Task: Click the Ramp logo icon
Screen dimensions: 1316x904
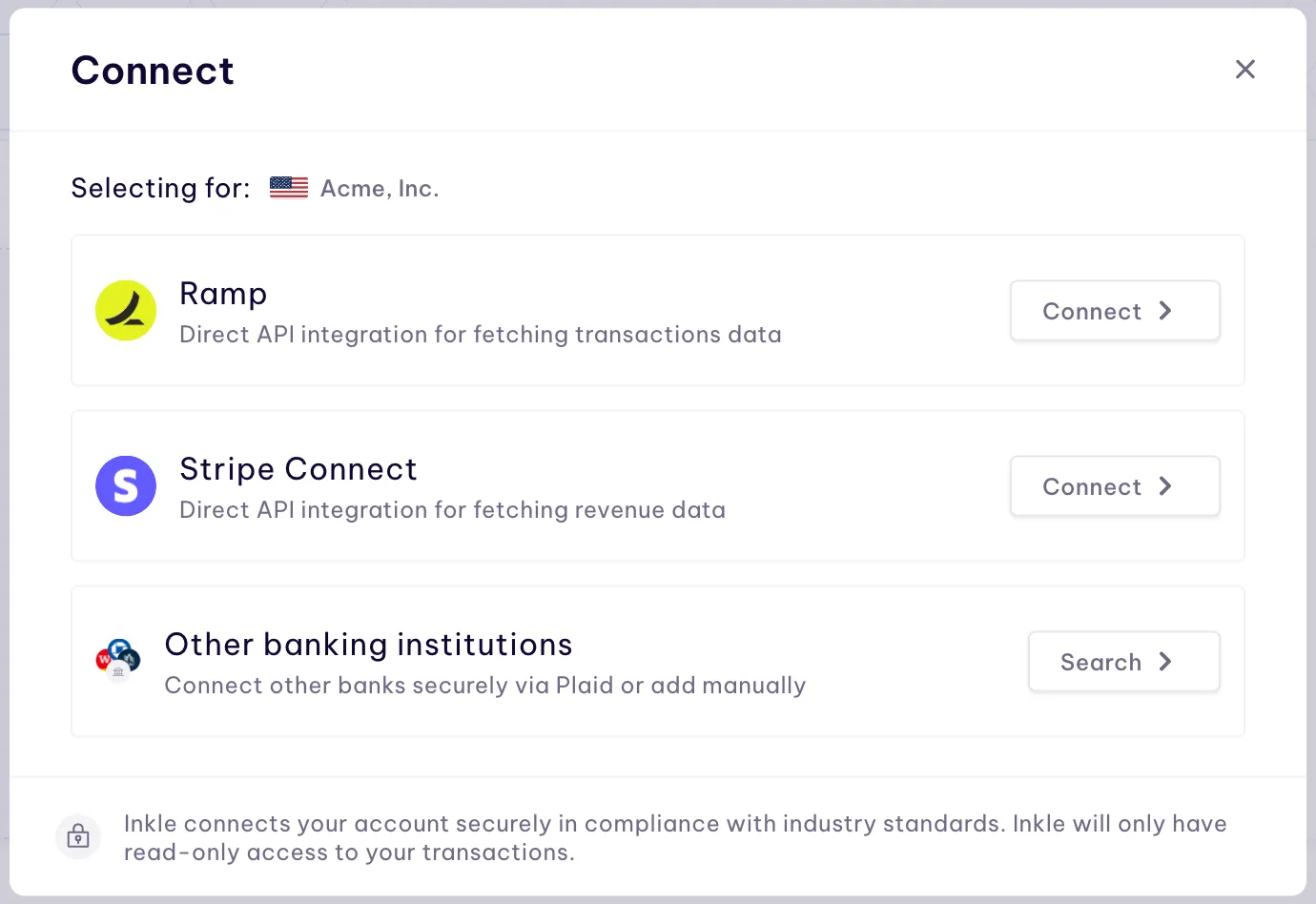Action: tap(126, 310)
